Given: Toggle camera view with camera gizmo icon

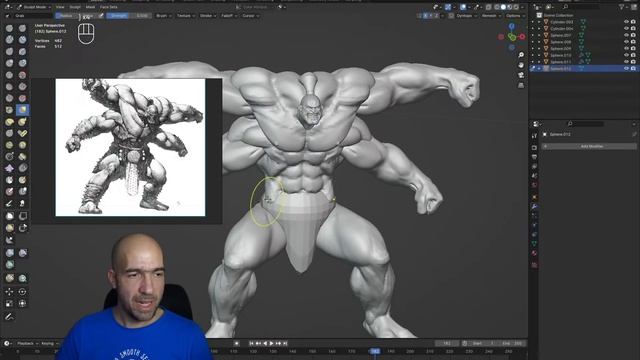Looking at the screenshot, I should pos(521,76).
